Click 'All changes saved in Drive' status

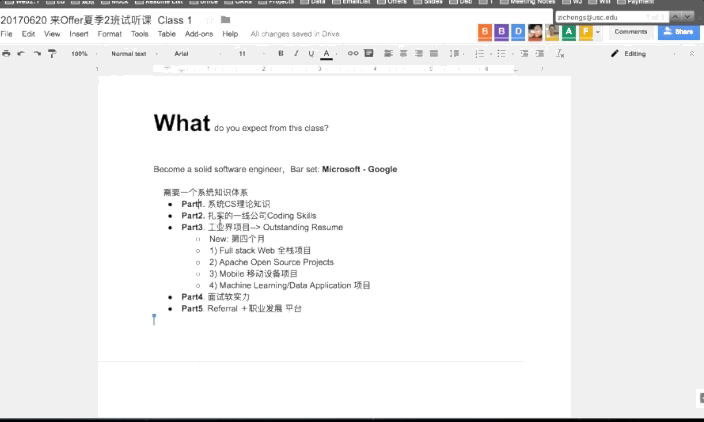295,34
